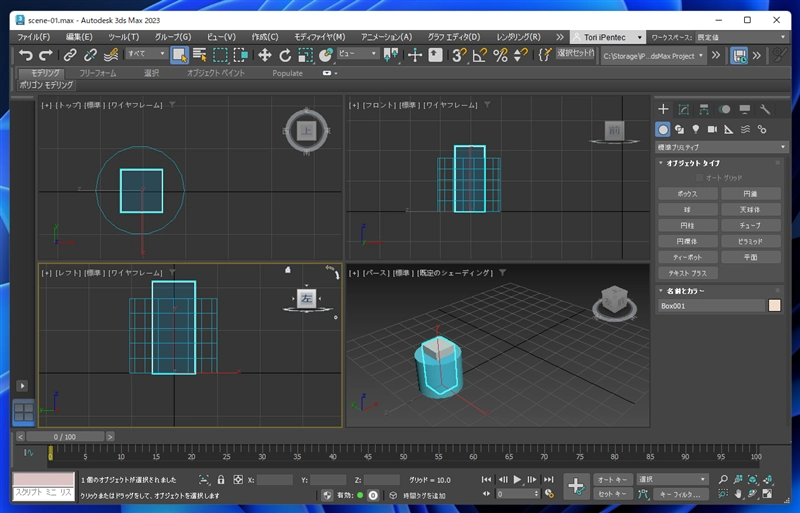Click the Box001 object name field
This screenshot has height=513, width=800.
(711, 306)
